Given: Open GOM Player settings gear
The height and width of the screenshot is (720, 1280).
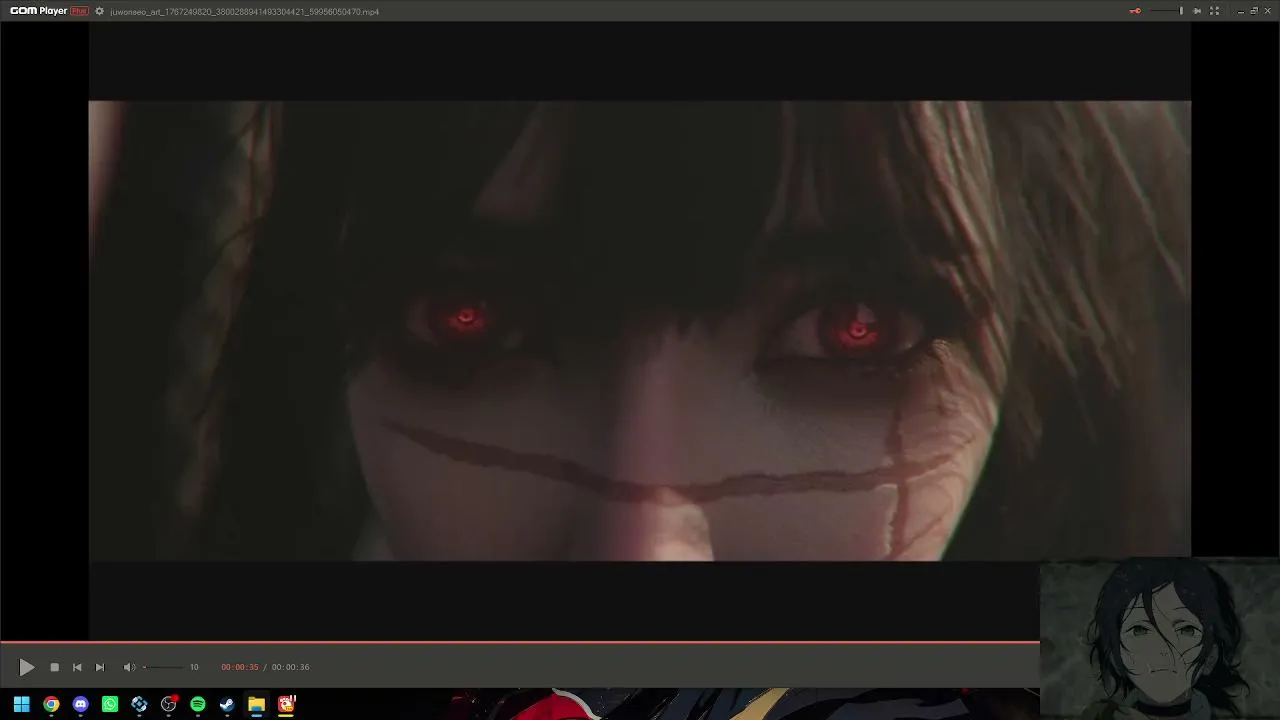Looking at the screenshot, I should point(99,11).
